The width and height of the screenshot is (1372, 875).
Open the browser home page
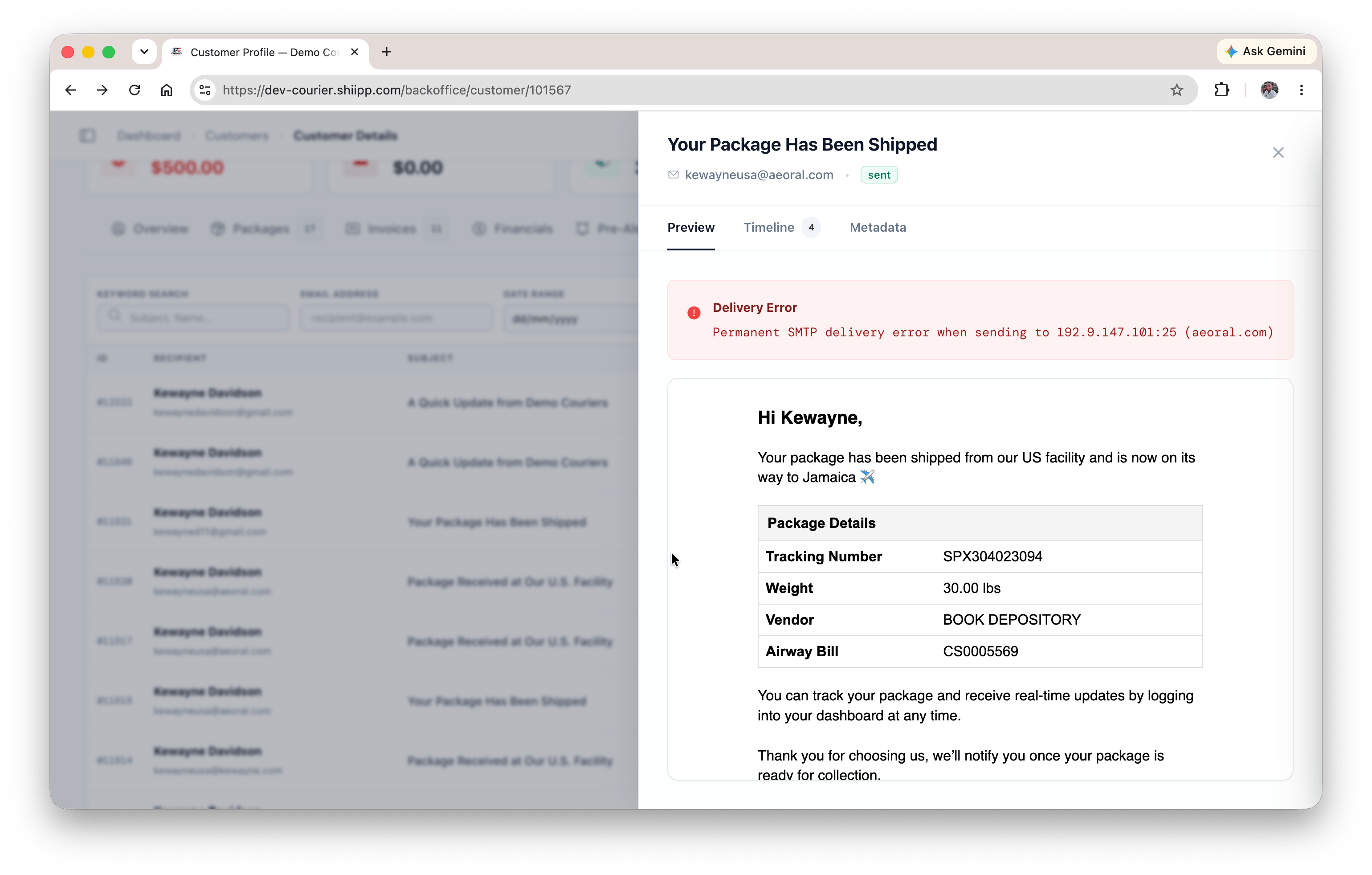pyautogui.click(x=166, y=90)
